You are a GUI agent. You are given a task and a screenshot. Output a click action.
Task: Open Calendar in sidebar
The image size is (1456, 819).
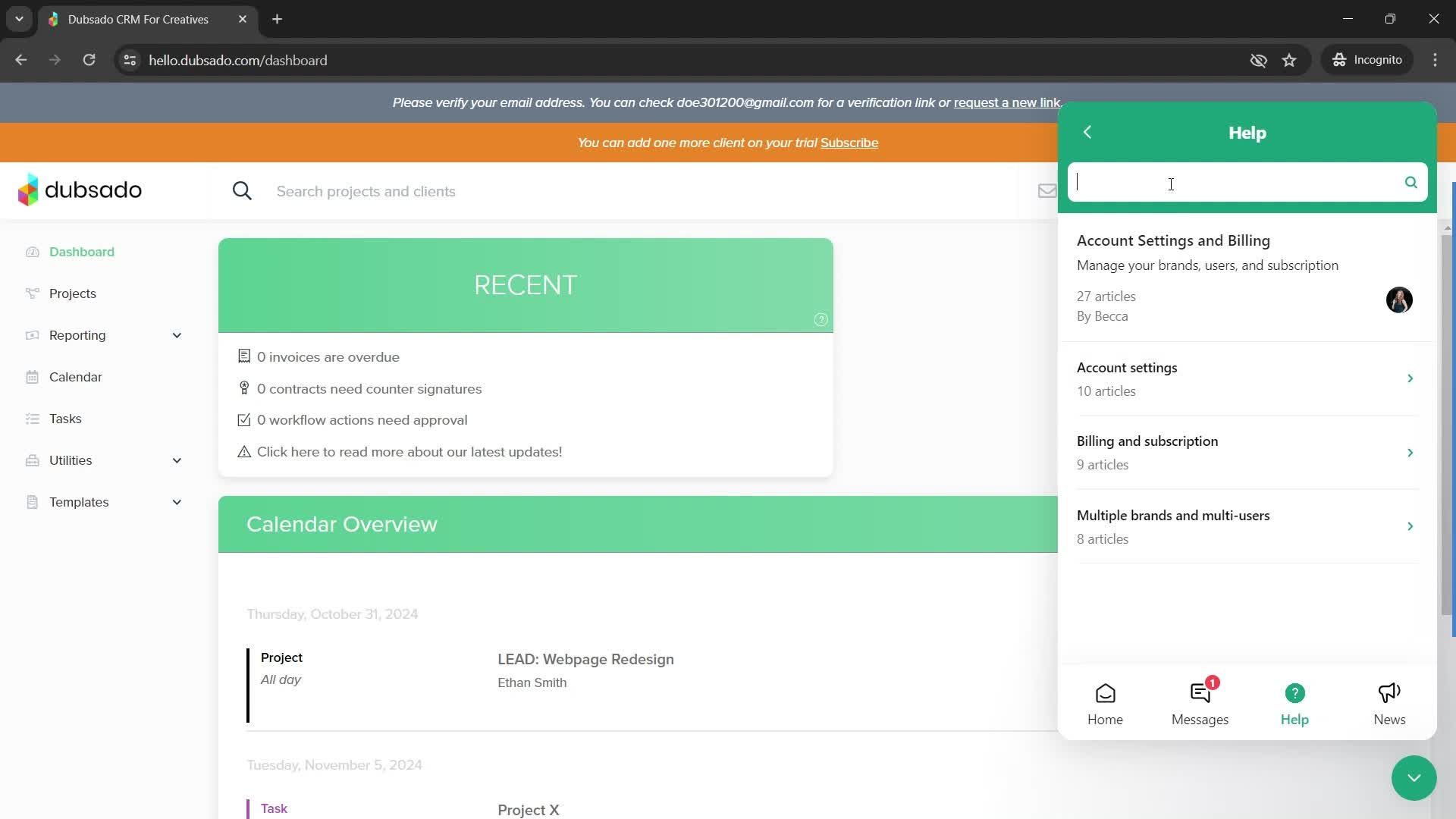(76, 377)
